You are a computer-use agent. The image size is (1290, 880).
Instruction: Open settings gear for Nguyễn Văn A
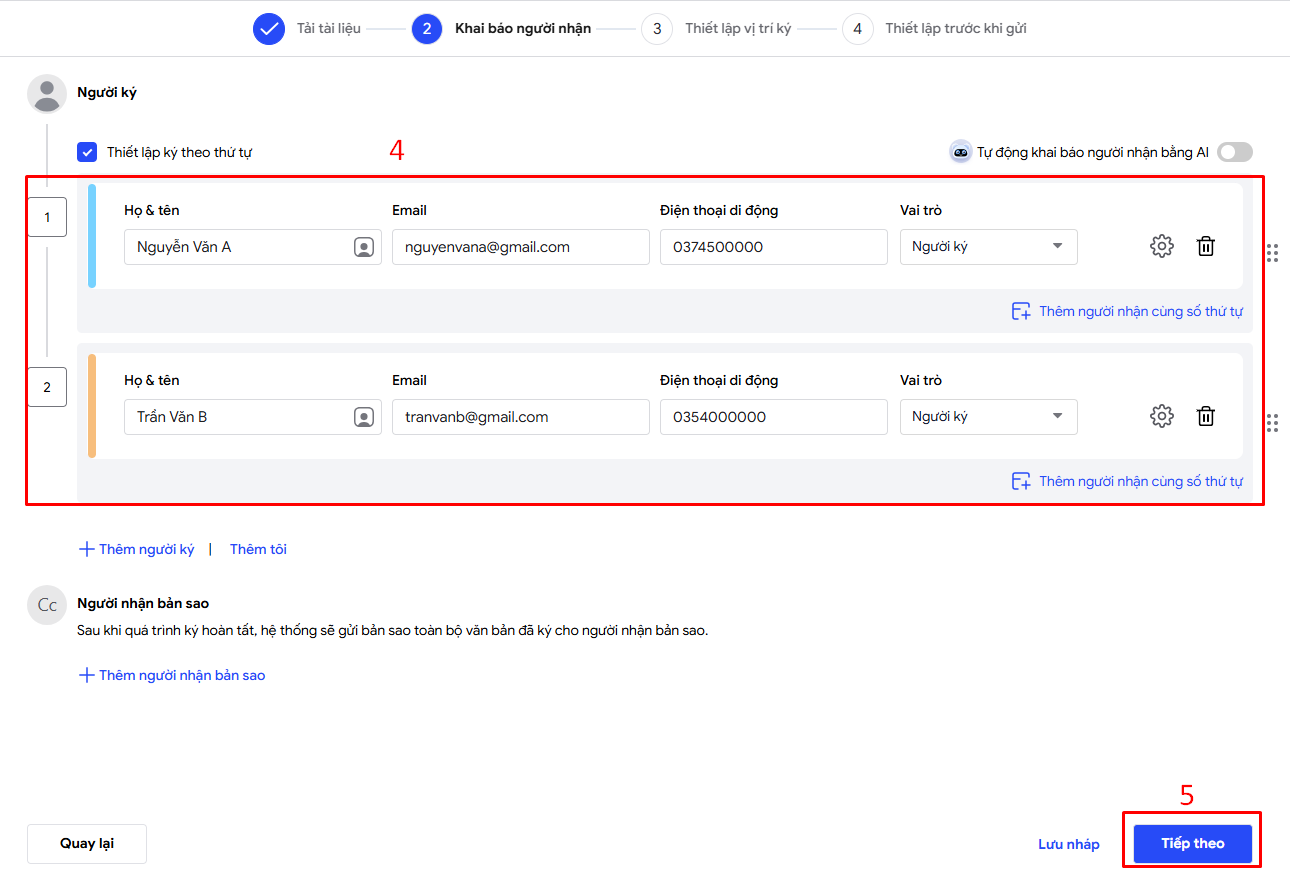[x=1161, y=246]
